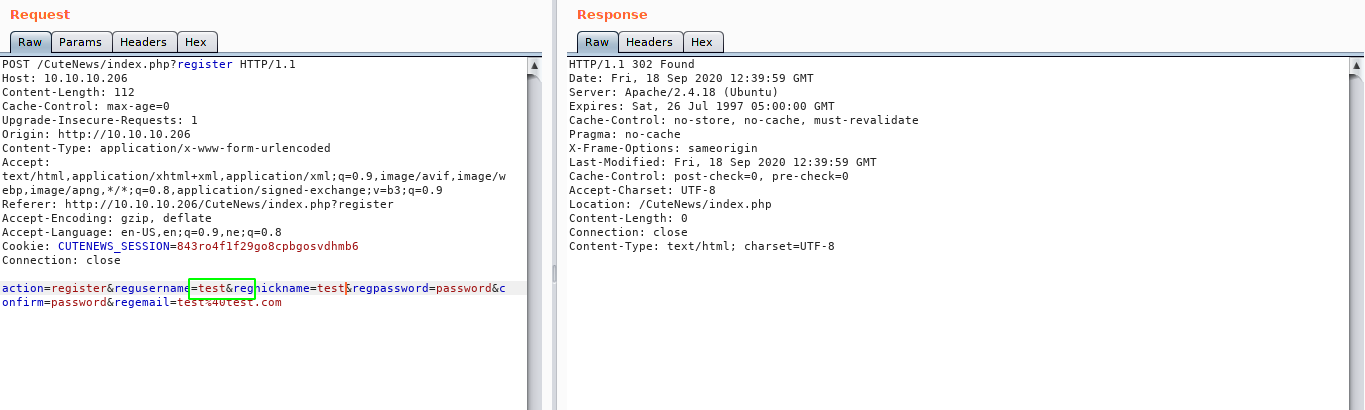The image size is (1365, 410).
Task: Click the Content-Type: application/x-www-form-urlencoded header
Action: pyautogui.click(x=166, y=148)
